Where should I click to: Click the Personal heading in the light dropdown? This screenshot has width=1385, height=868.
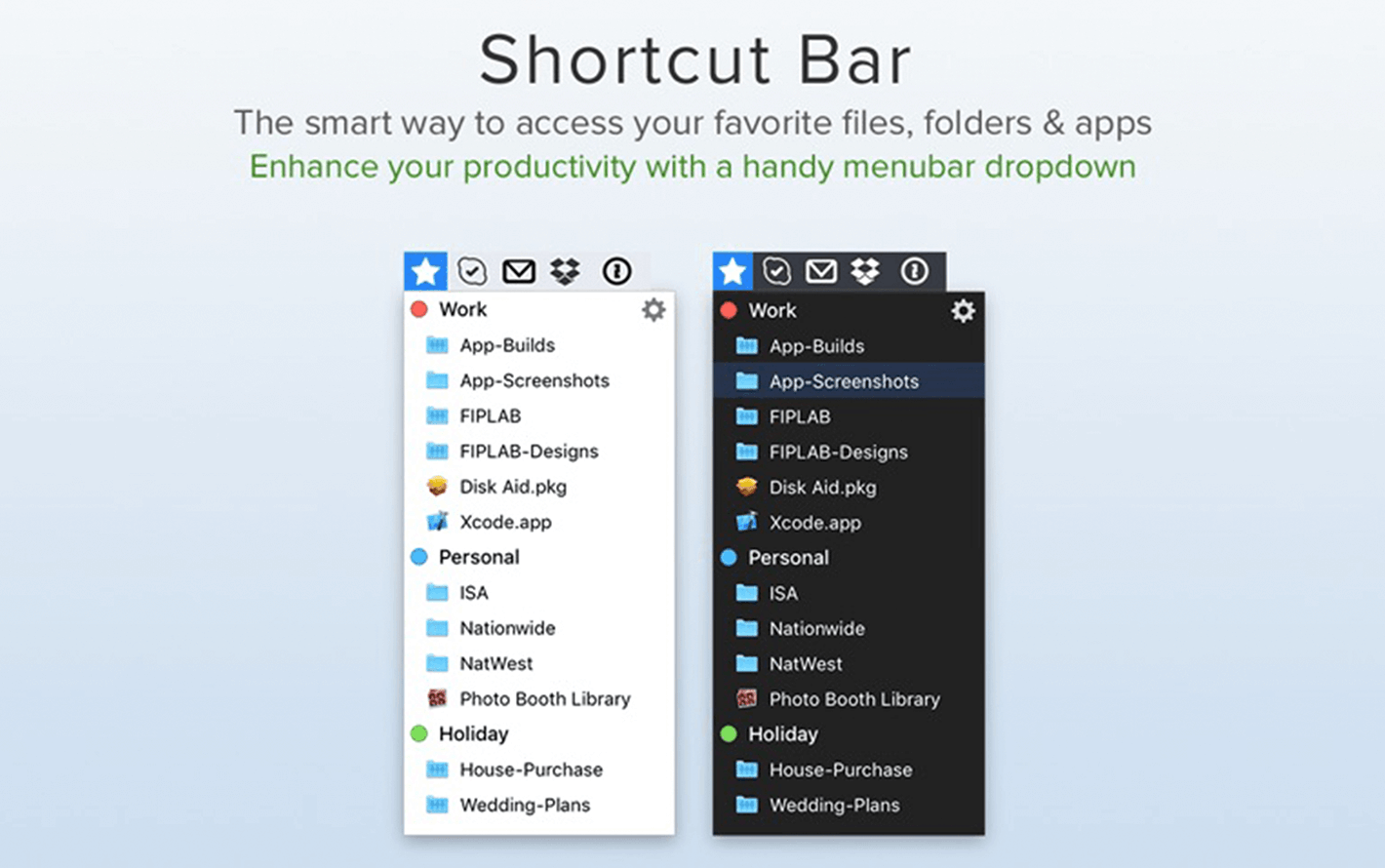point(479,557)
